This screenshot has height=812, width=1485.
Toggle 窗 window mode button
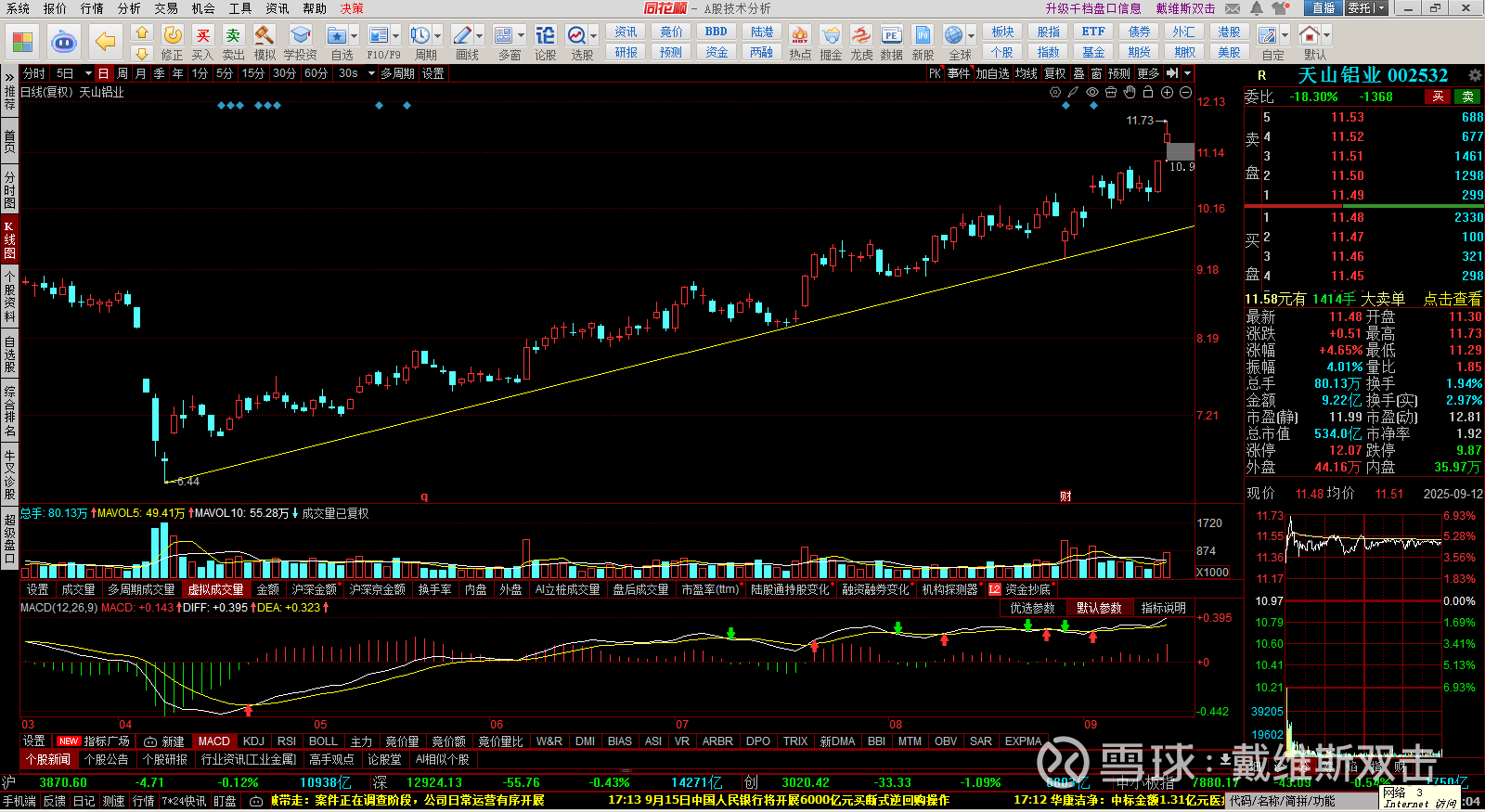tap(1097, 73)
